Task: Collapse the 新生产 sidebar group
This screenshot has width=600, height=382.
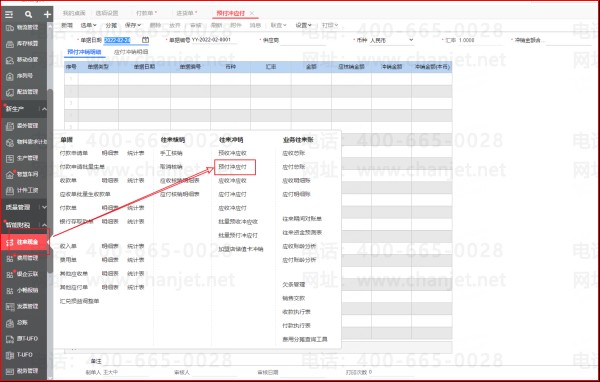Action: click(44, 109)
